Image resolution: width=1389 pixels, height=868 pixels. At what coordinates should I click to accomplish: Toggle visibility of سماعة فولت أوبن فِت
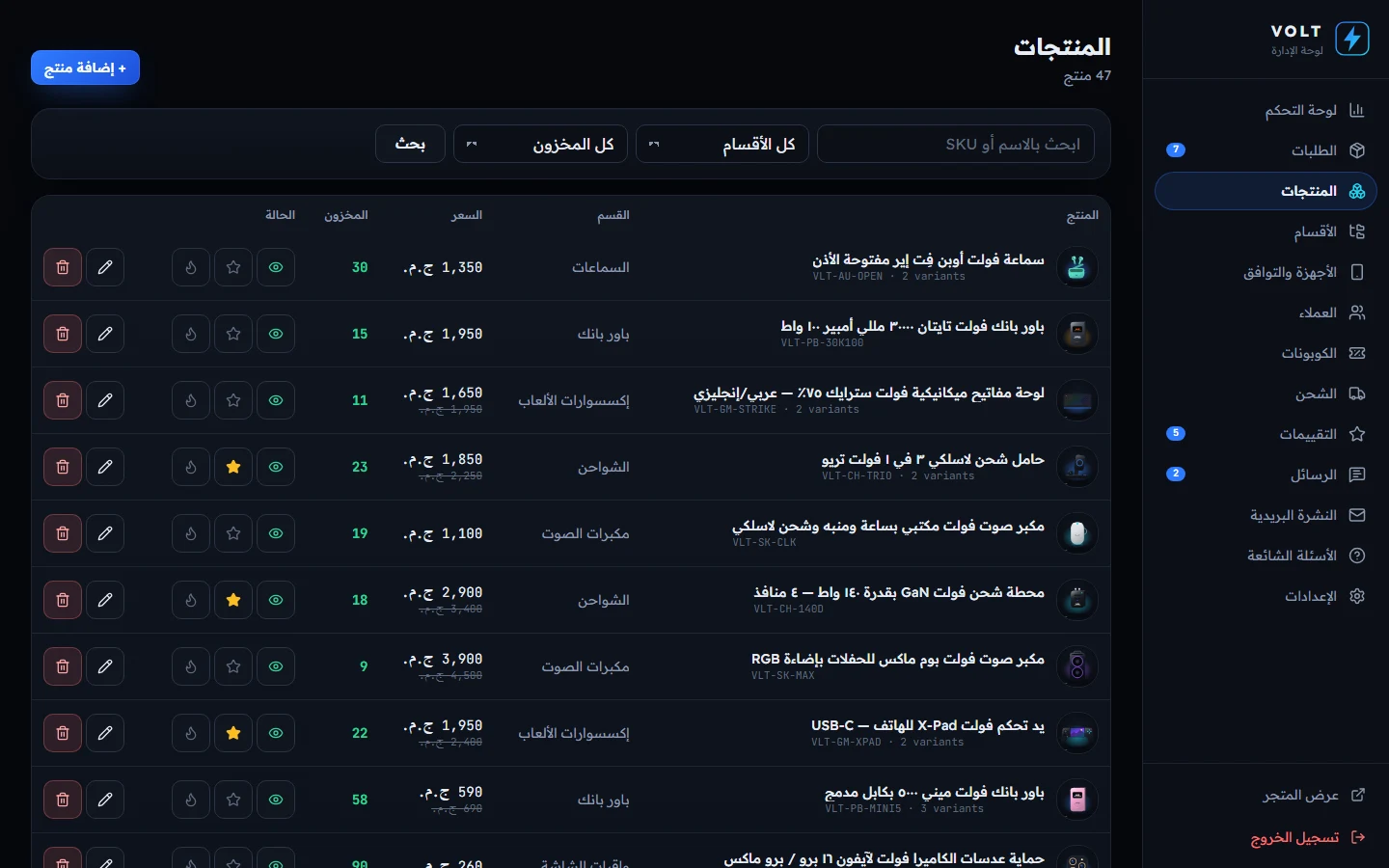[x=276, y=267]
